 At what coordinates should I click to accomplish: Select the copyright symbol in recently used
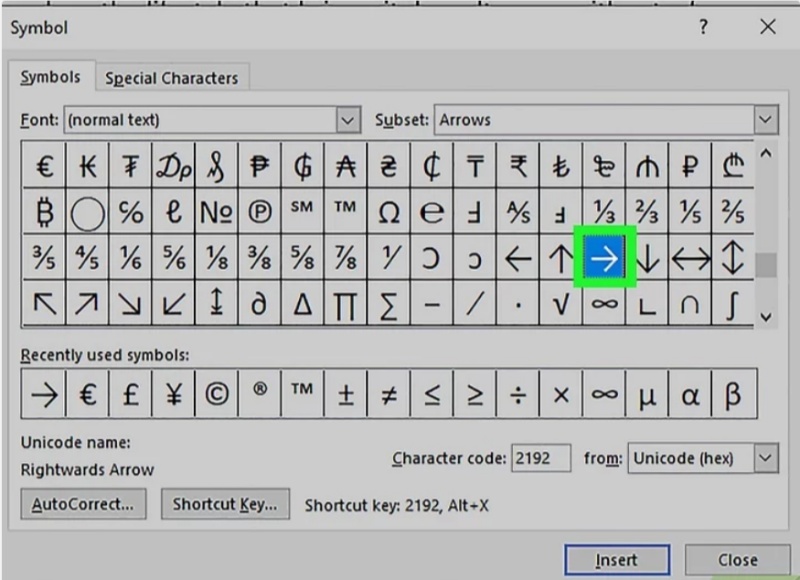click(x=216, y=394)
